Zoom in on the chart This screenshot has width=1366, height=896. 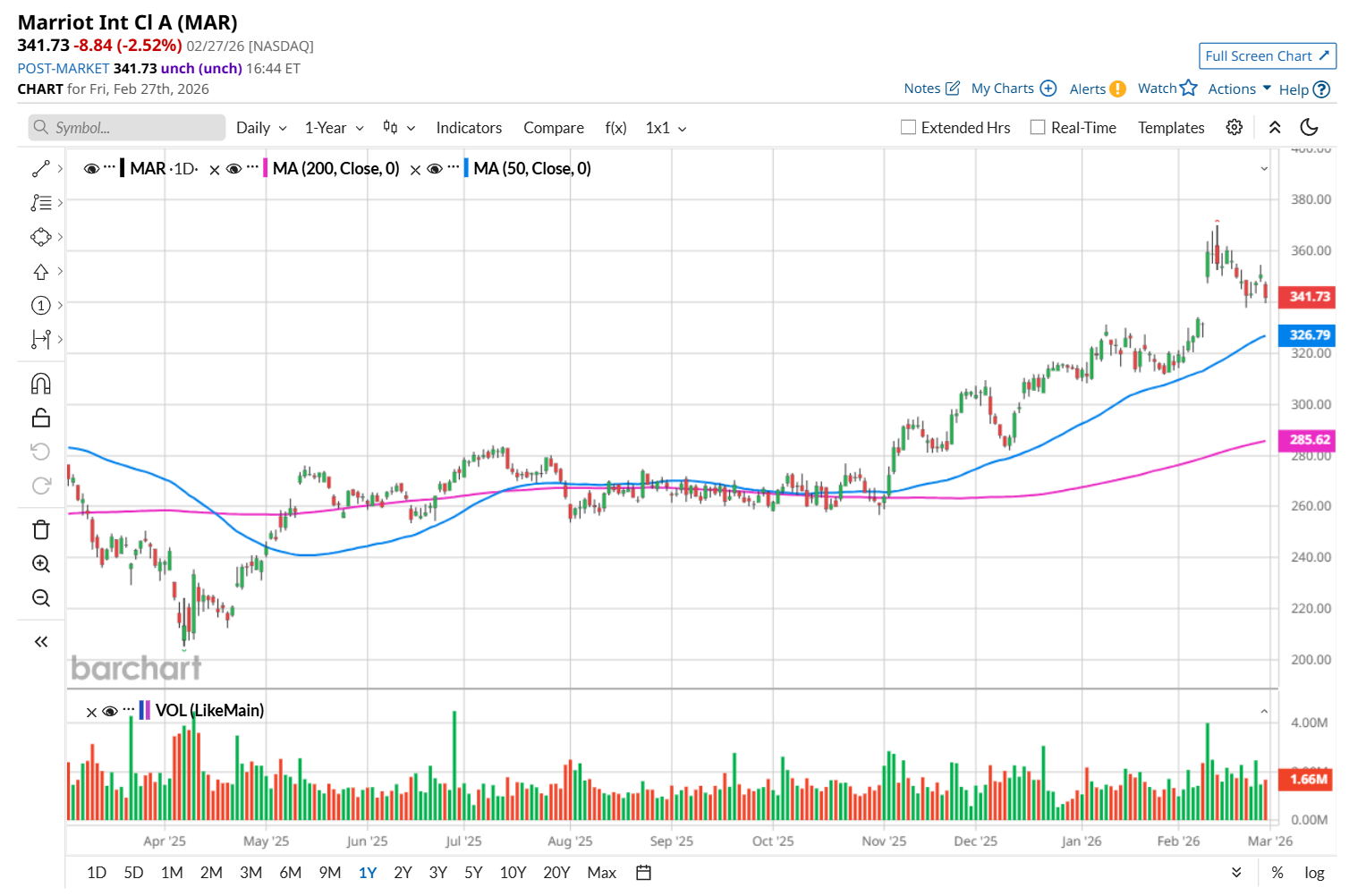coord(41,564)
